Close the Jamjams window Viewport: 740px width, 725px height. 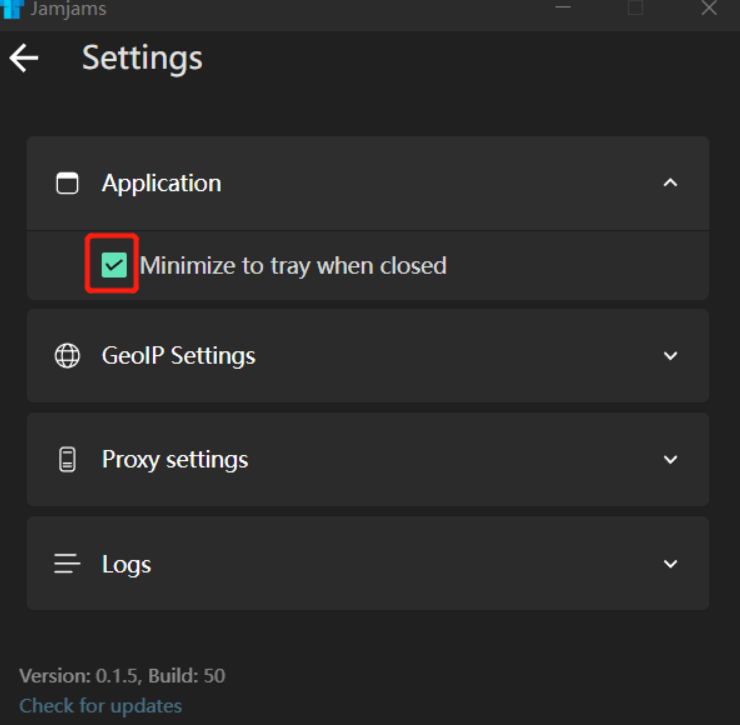[709, 8]
